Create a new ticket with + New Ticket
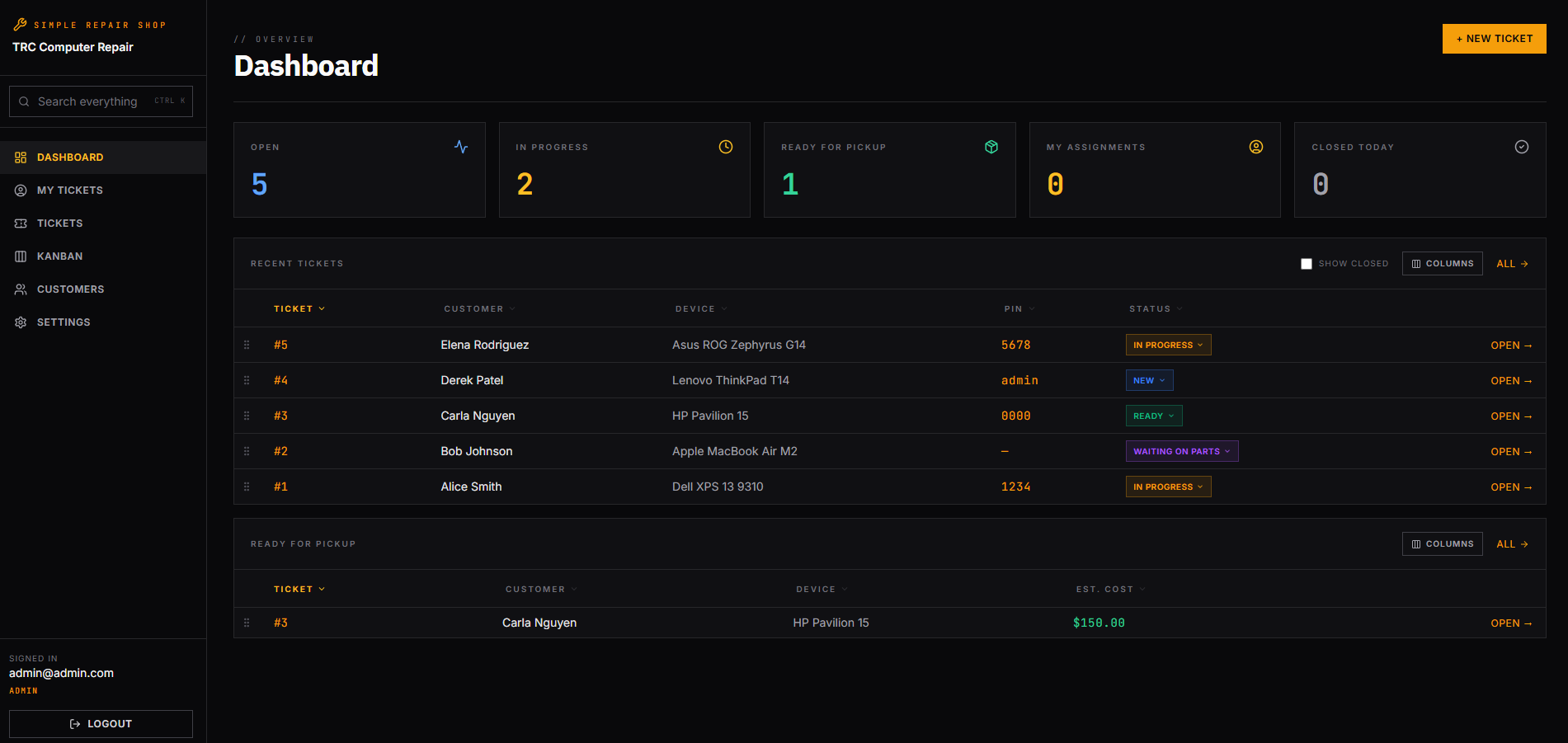1568x743 pixels. pyautogui.click(x=1494, y=39)
